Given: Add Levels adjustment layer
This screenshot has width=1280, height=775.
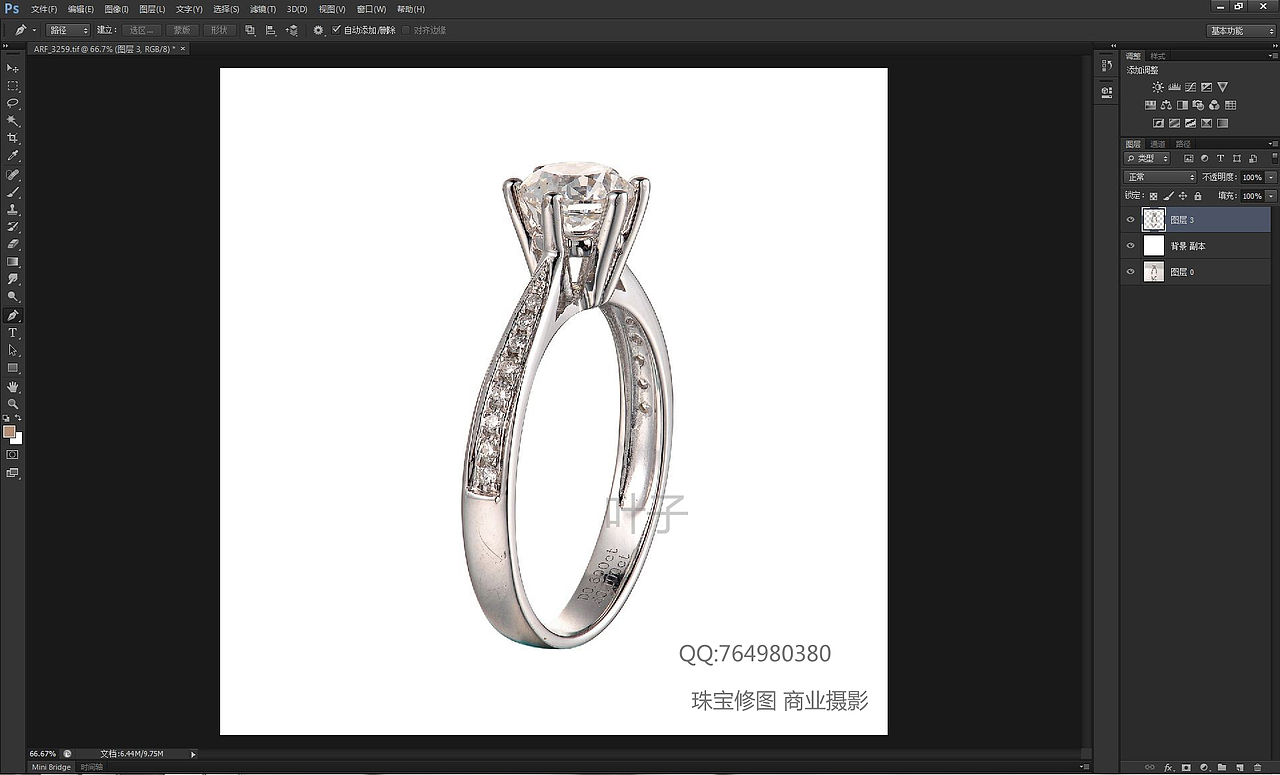Looking at the screenshot, I should (1174, 87).
